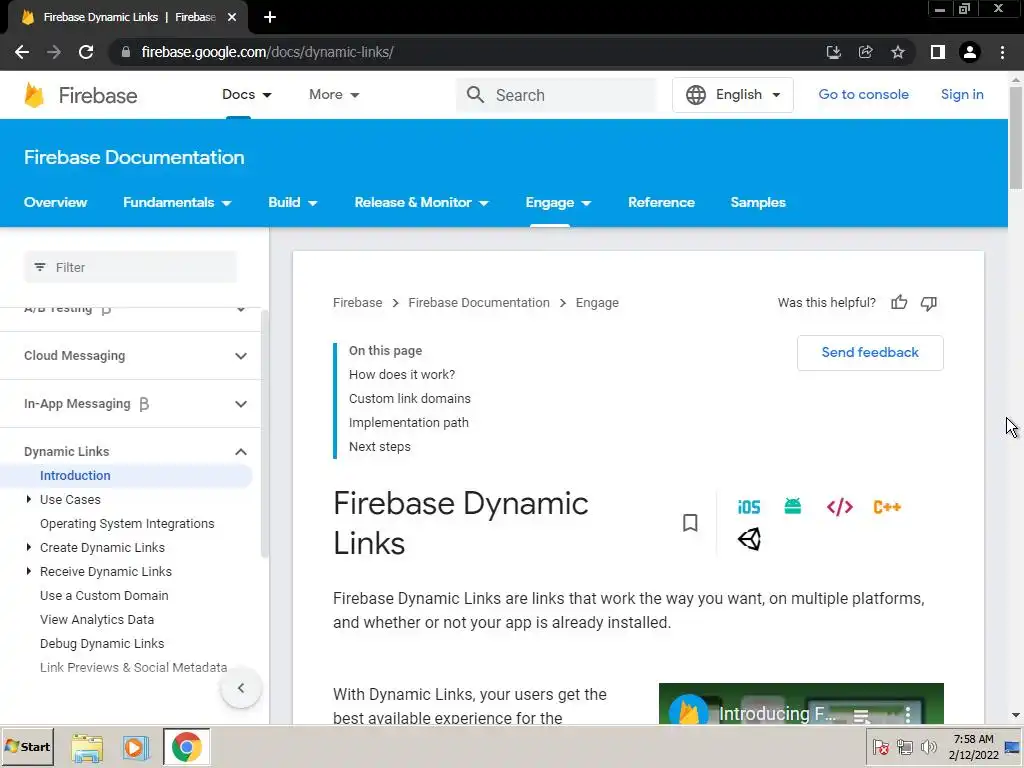Open Firebase Documentation breadcrumb
Image resolution: width=1024 pixels, height=768 pixels.
(479, 302)
